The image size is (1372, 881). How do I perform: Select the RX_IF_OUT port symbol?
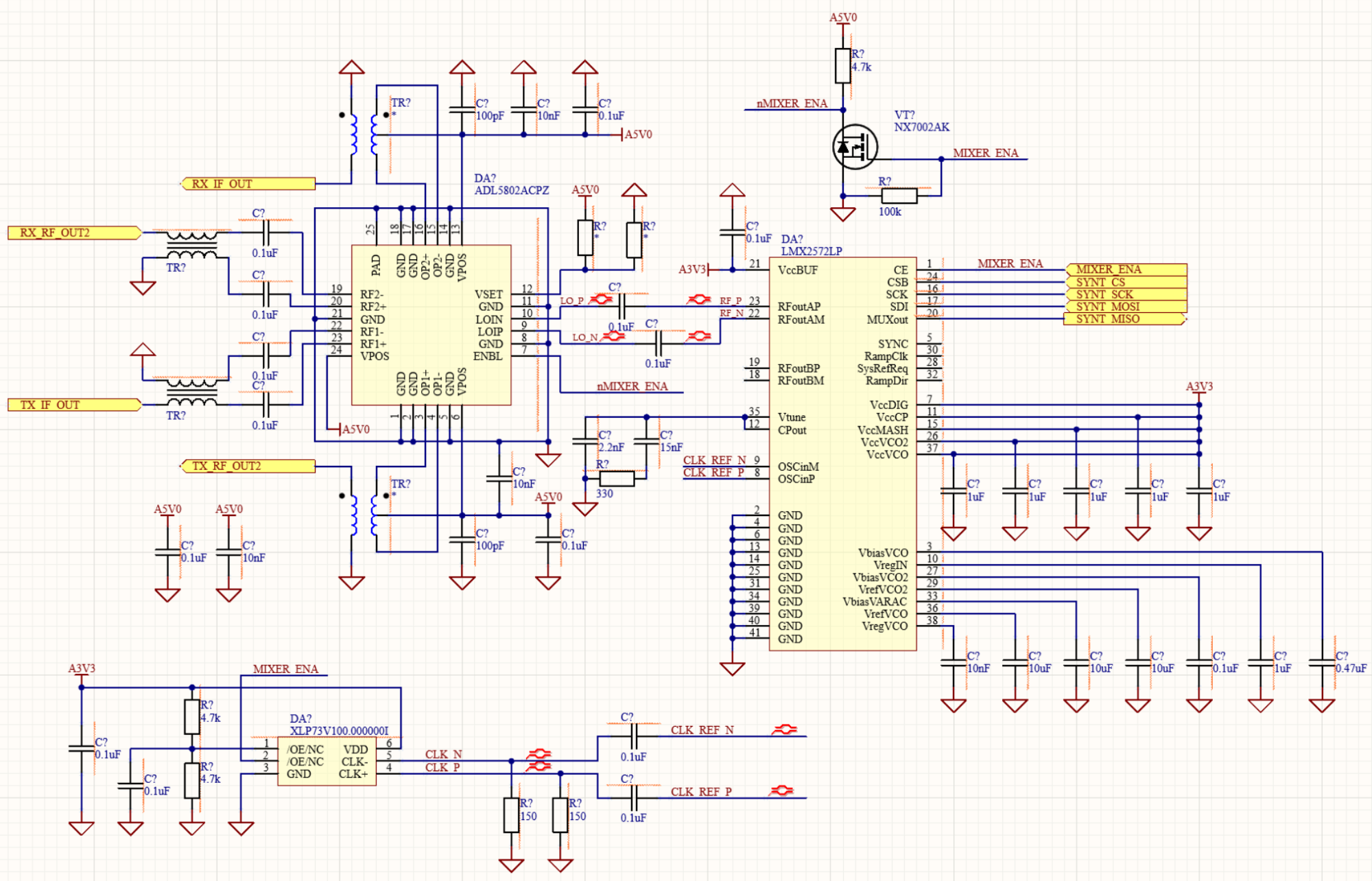click(x=248, y=184)
